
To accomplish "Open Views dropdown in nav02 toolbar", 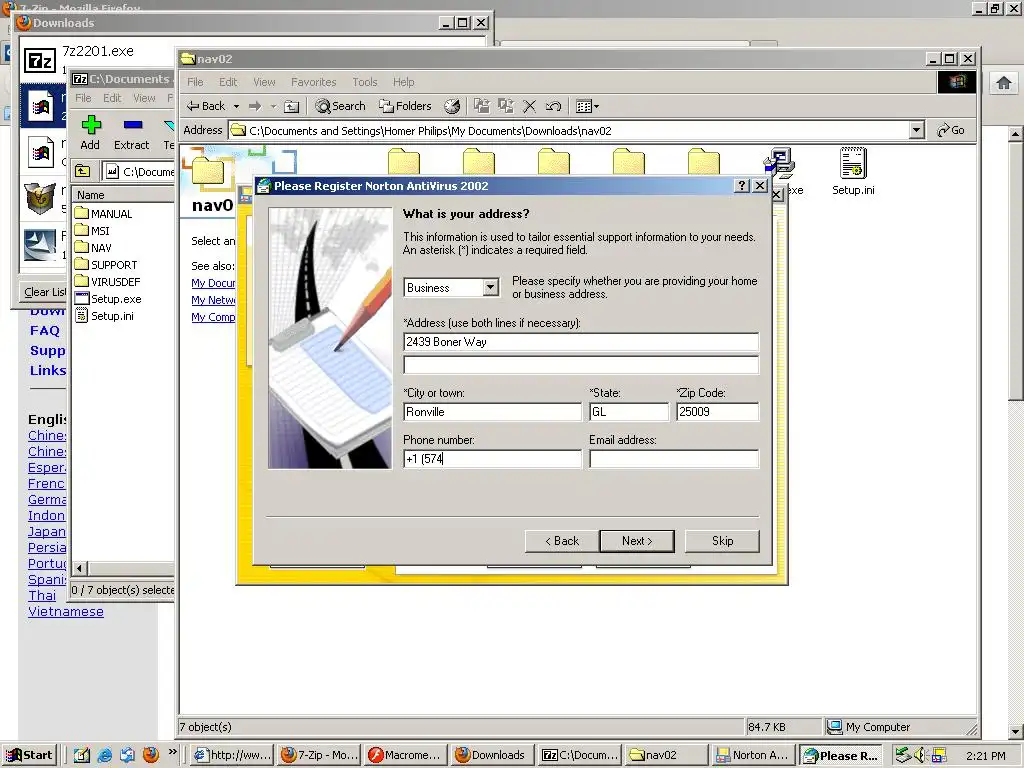I will click(587, 106).
